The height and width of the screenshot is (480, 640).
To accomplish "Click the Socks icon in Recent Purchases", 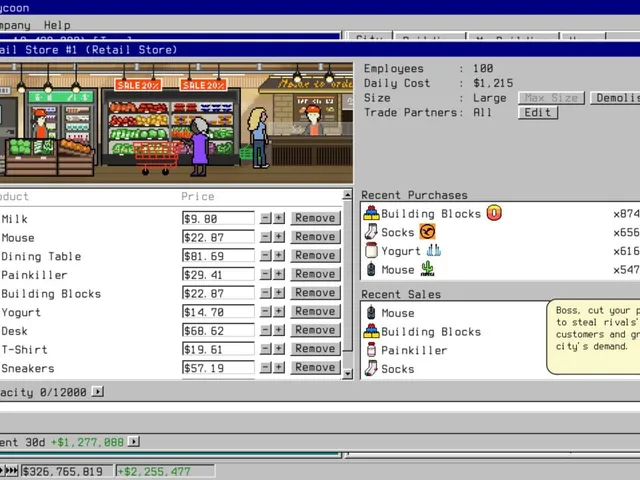I will pos(371,232).
